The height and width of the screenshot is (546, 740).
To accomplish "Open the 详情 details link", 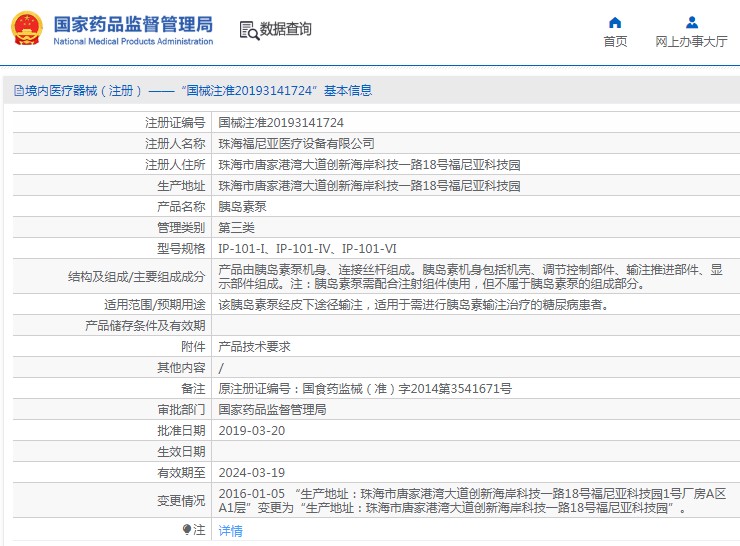I will [230, 531].
